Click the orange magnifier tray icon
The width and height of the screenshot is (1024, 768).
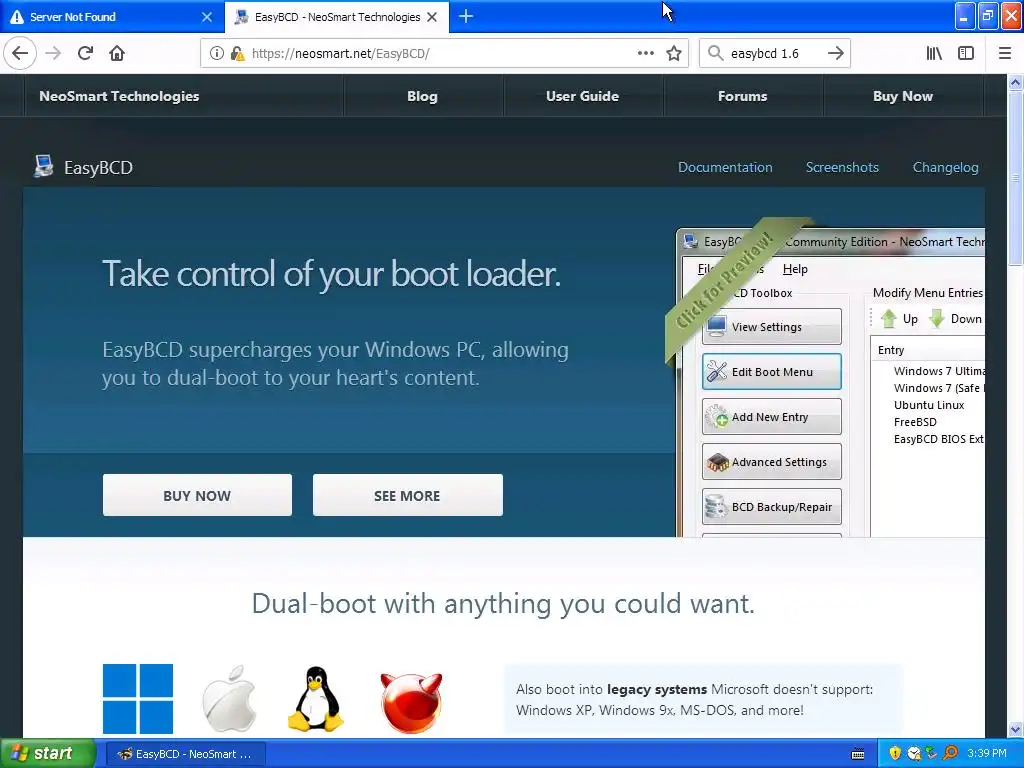[950, 753]
